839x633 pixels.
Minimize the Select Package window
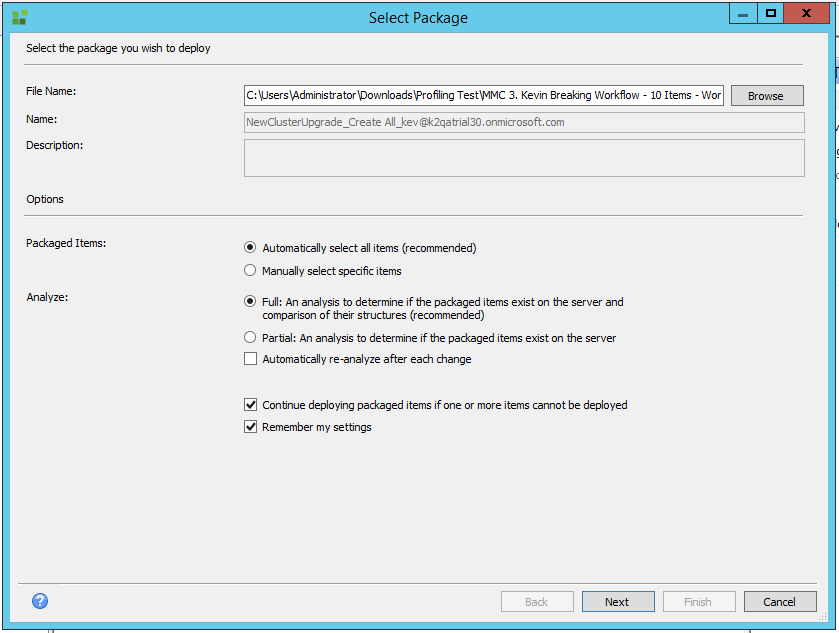tap(742, 13)
